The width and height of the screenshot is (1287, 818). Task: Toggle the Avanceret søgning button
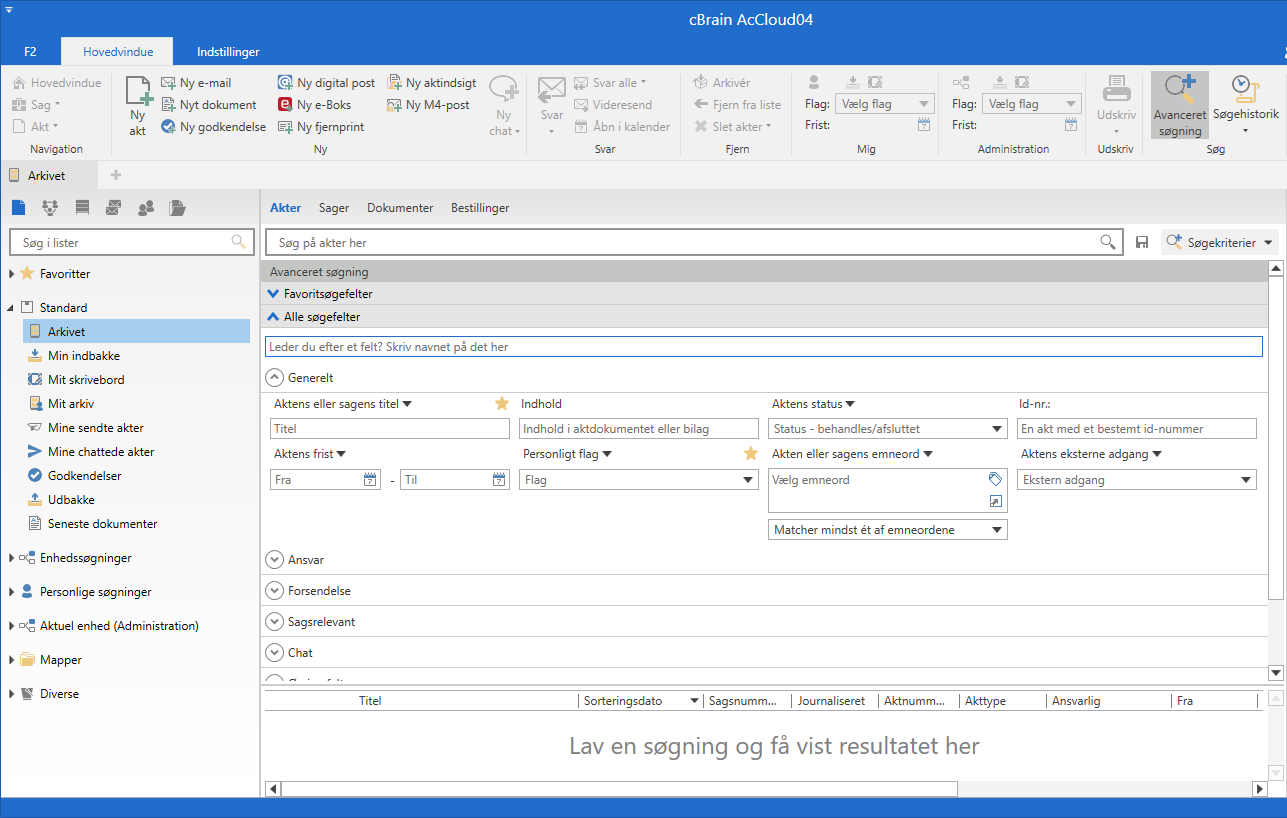click(1180, 105)
